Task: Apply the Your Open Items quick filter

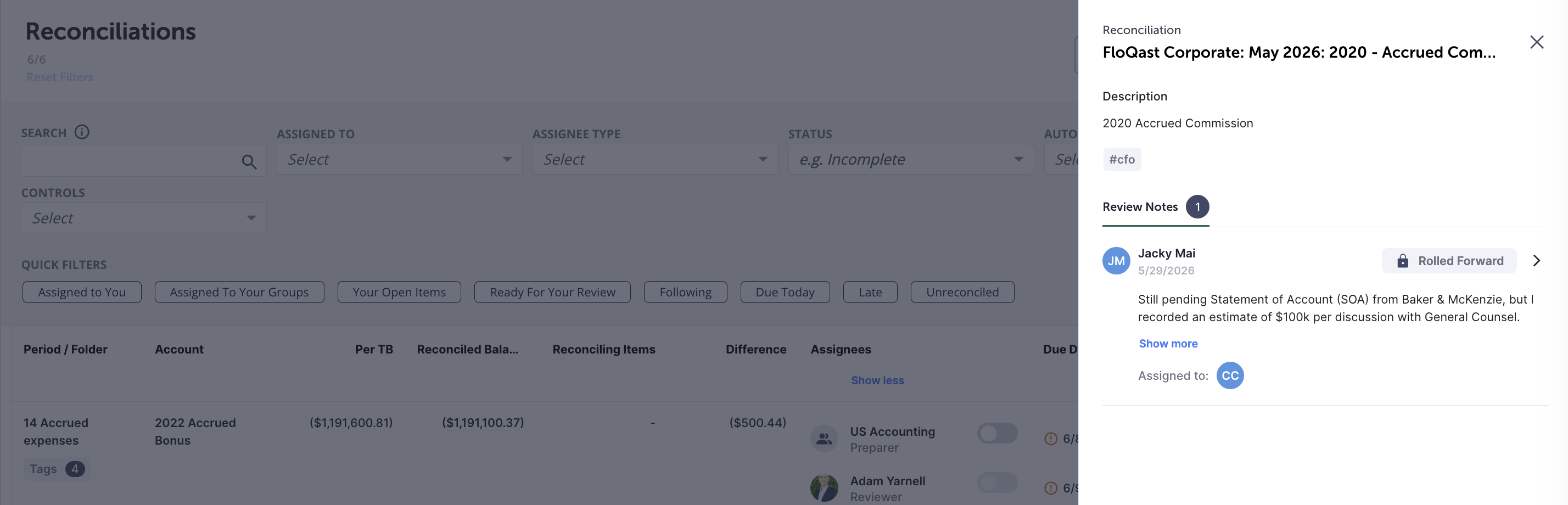Action: click(x=399, y=292)
